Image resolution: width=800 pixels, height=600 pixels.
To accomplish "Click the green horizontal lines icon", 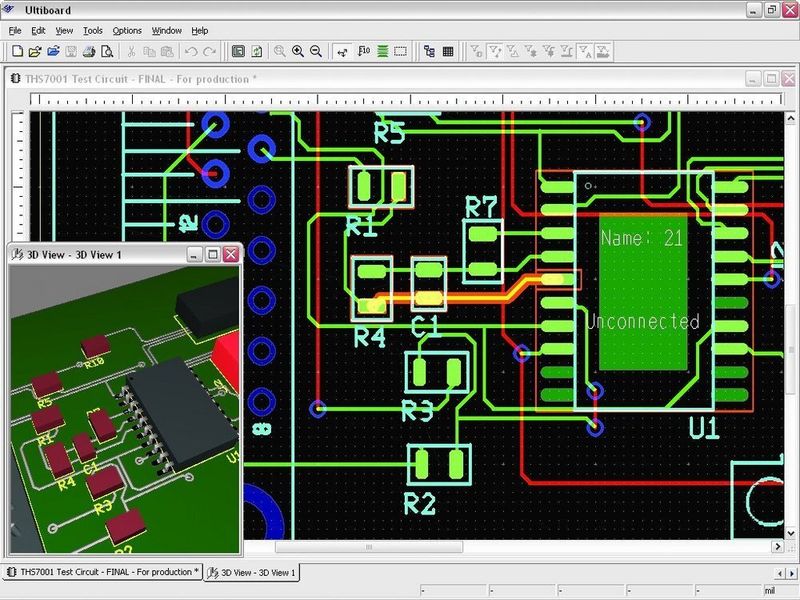I will tap(382, 51).
